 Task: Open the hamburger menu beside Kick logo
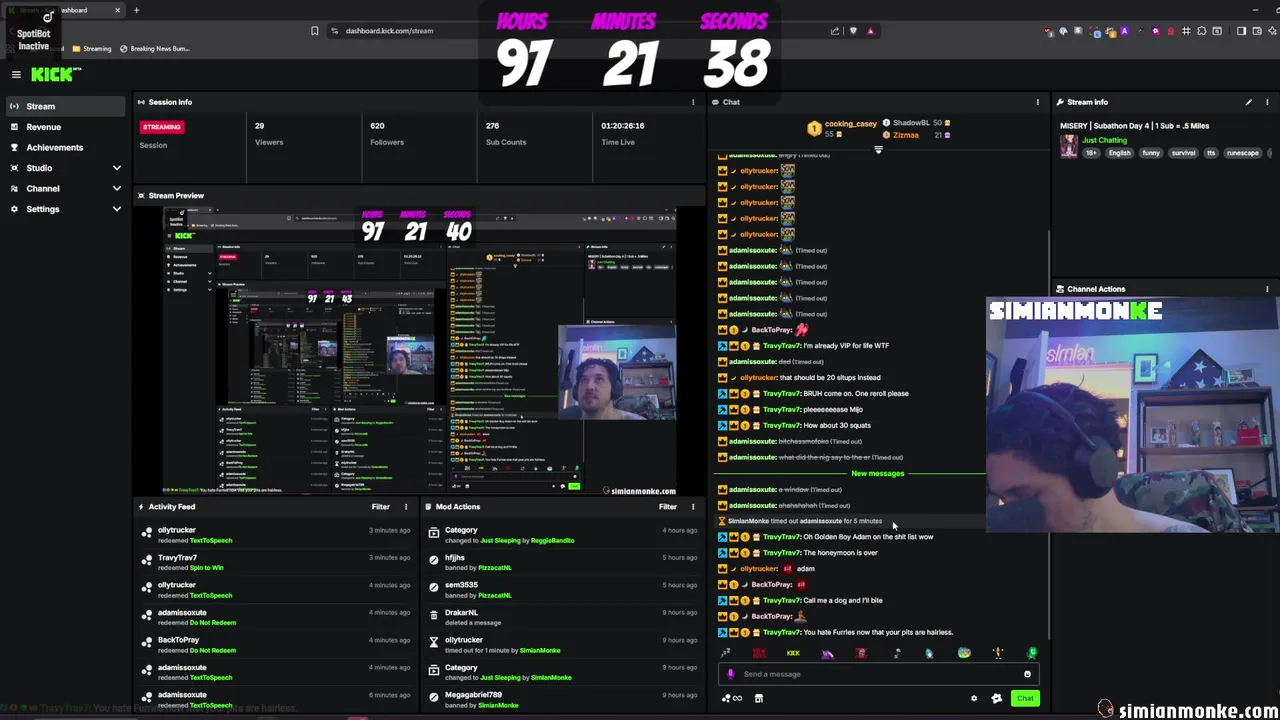coord(16,74)
